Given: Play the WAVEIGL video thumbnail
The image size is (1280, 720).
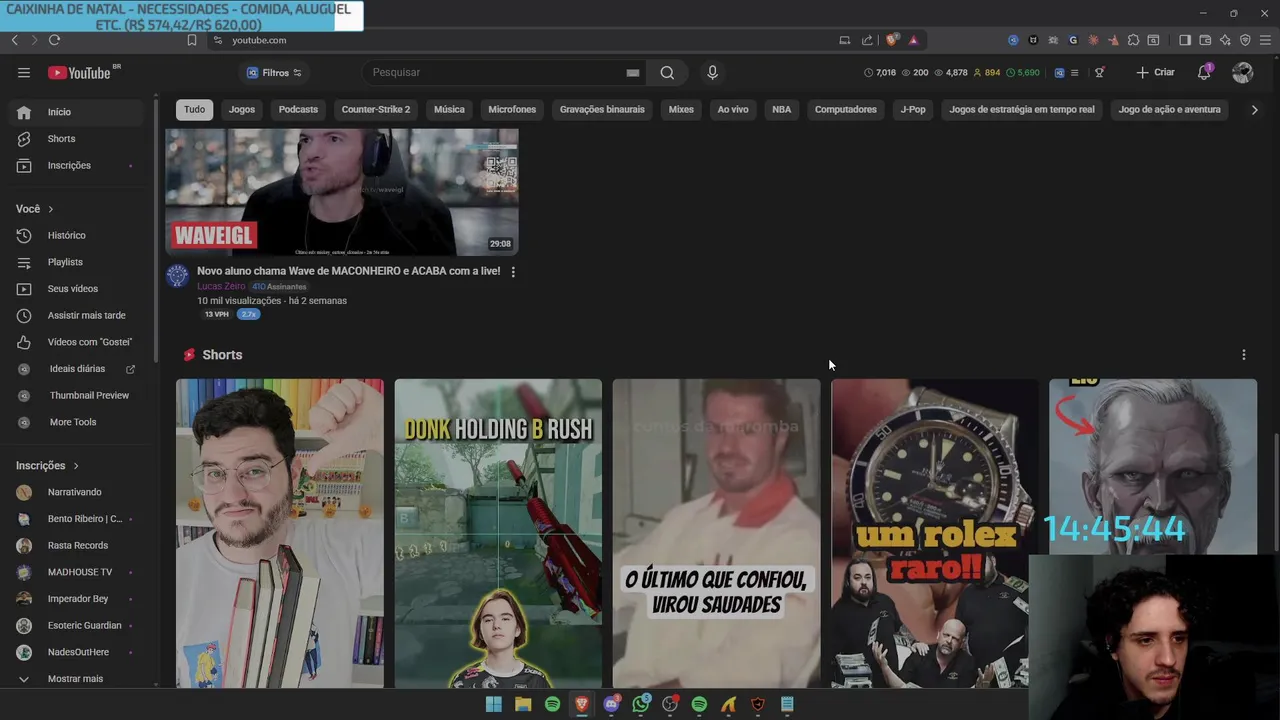Looking at the screenshot, I should [342, 192].
